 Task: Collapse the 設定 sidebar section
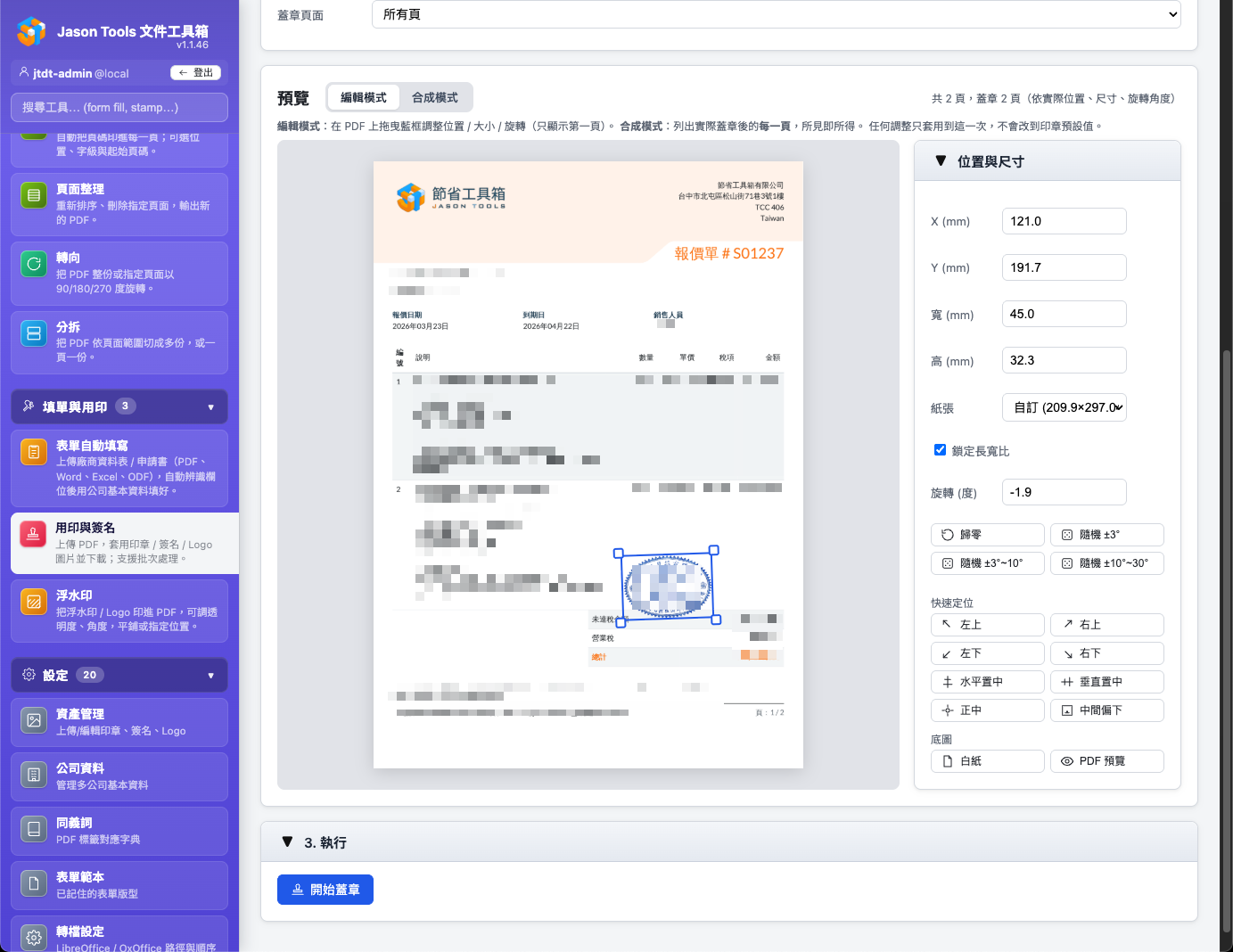tap(119, 675)
